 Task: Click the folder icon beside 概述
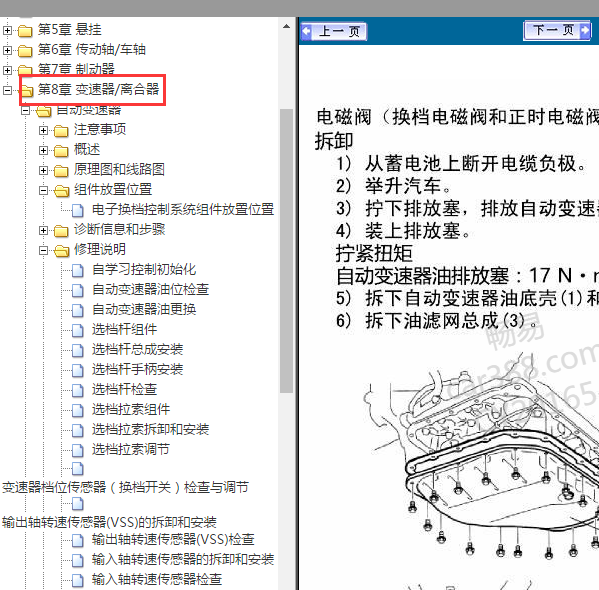[x=61, y=151]
